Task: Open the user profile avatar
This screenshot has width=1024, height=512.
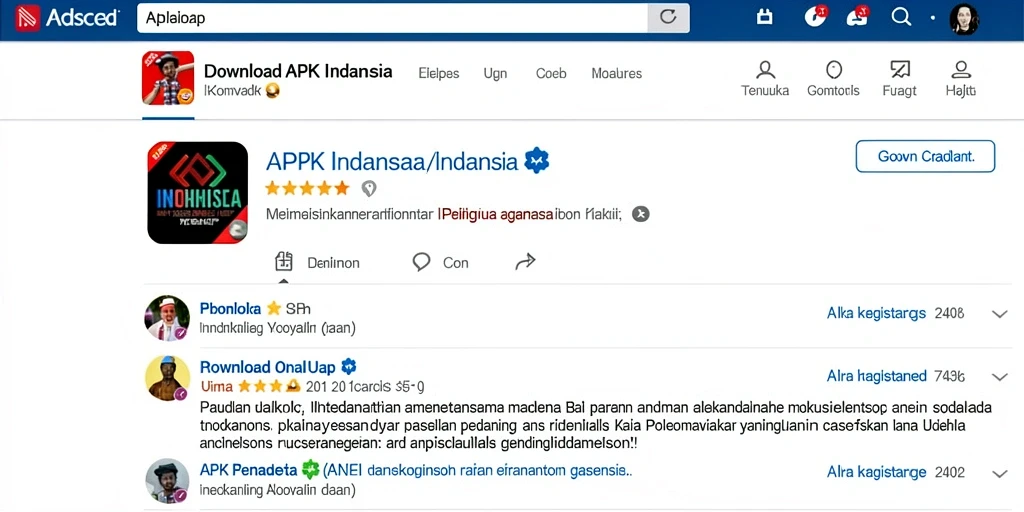Action: pos(964,19)
